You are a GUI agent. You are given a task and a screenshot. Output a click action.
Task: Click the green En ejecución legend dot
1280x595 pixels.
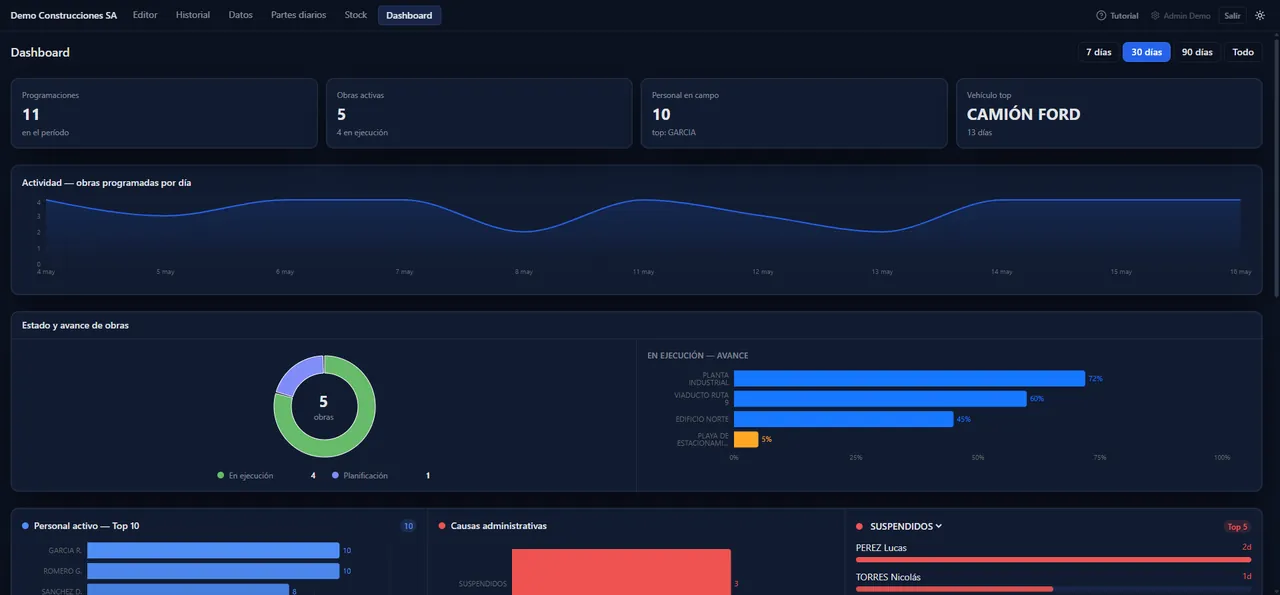[221, 476]
